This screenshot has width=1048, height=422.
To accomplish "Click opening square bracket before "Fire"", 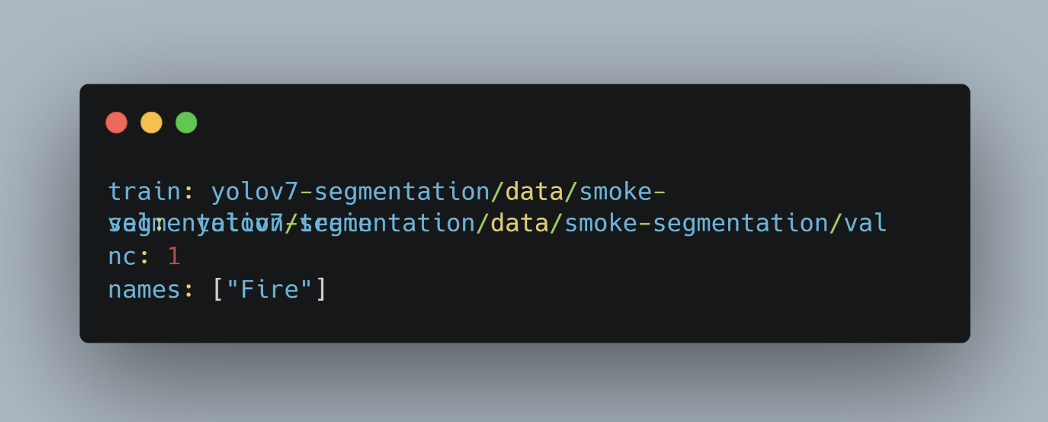I will [x=218, y=290].
